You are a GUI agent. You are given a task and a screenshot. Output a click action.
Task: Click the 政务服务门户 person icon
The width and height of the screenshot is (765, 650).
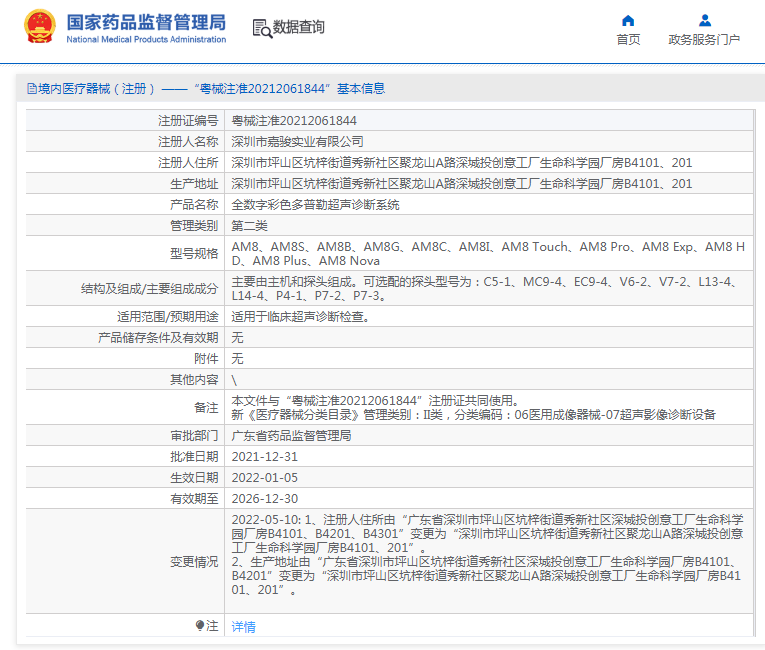[704, 20]
